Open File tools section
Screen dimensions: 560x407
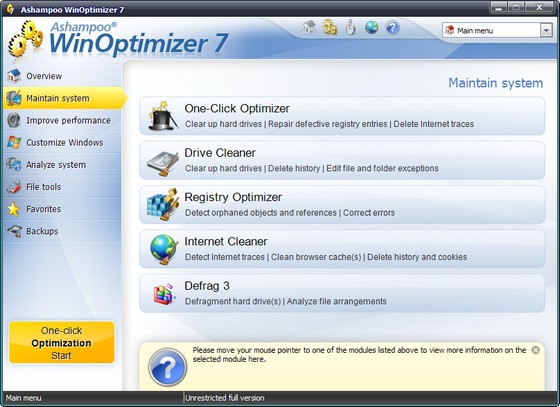tap(62, 187)
